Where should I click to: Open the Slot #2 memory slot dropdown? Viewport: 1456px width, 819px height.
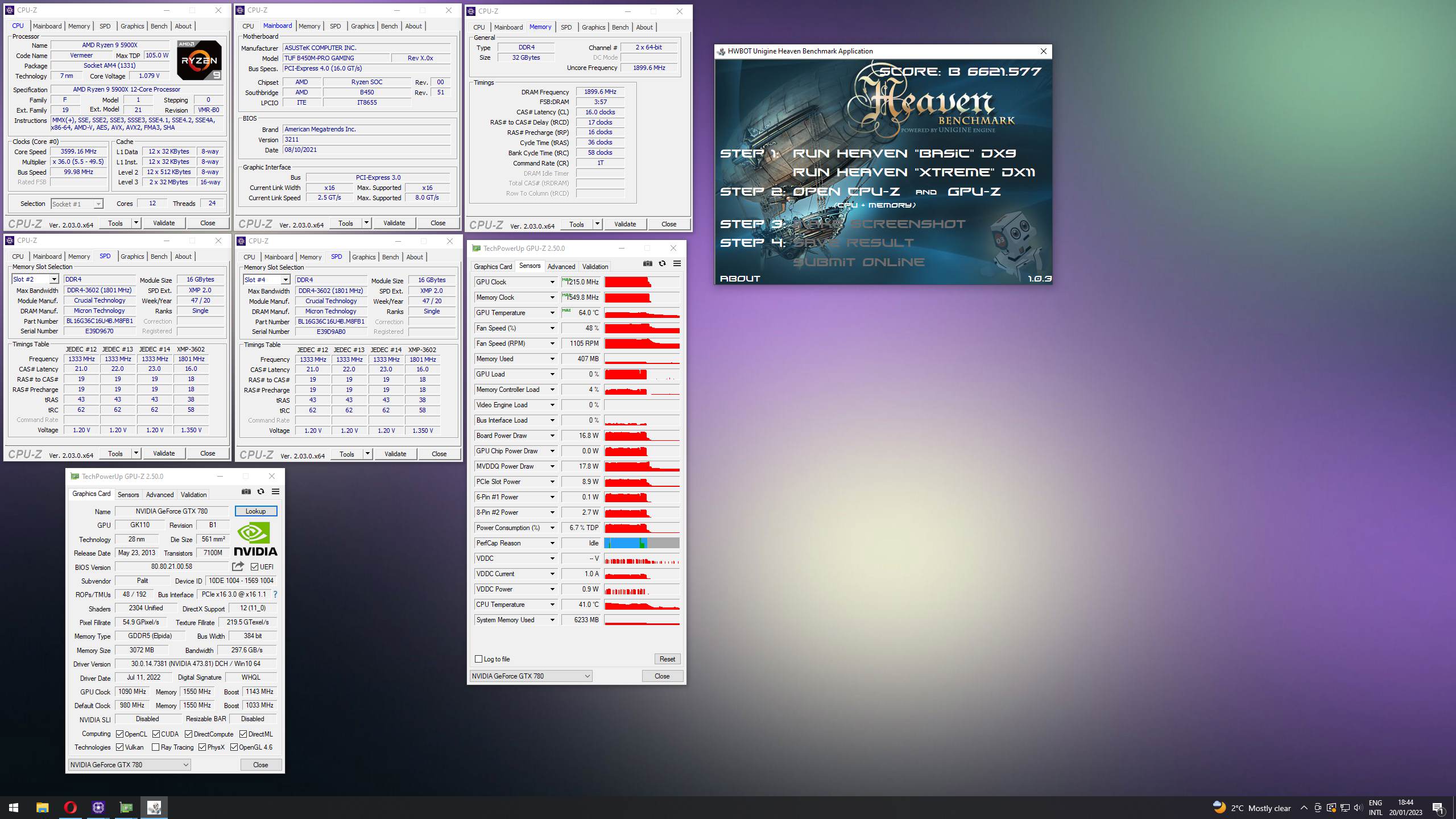tap(35, 279)
